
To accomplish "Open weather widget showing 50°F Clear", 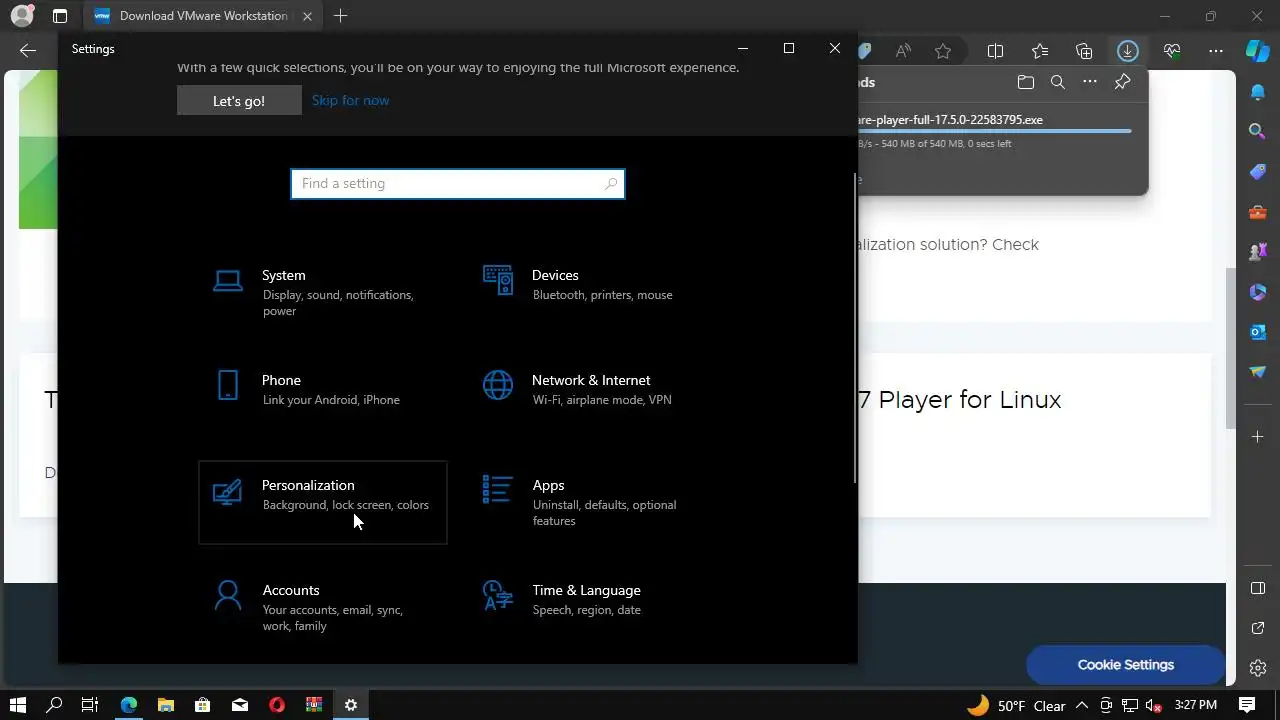I will (1015, 705).
